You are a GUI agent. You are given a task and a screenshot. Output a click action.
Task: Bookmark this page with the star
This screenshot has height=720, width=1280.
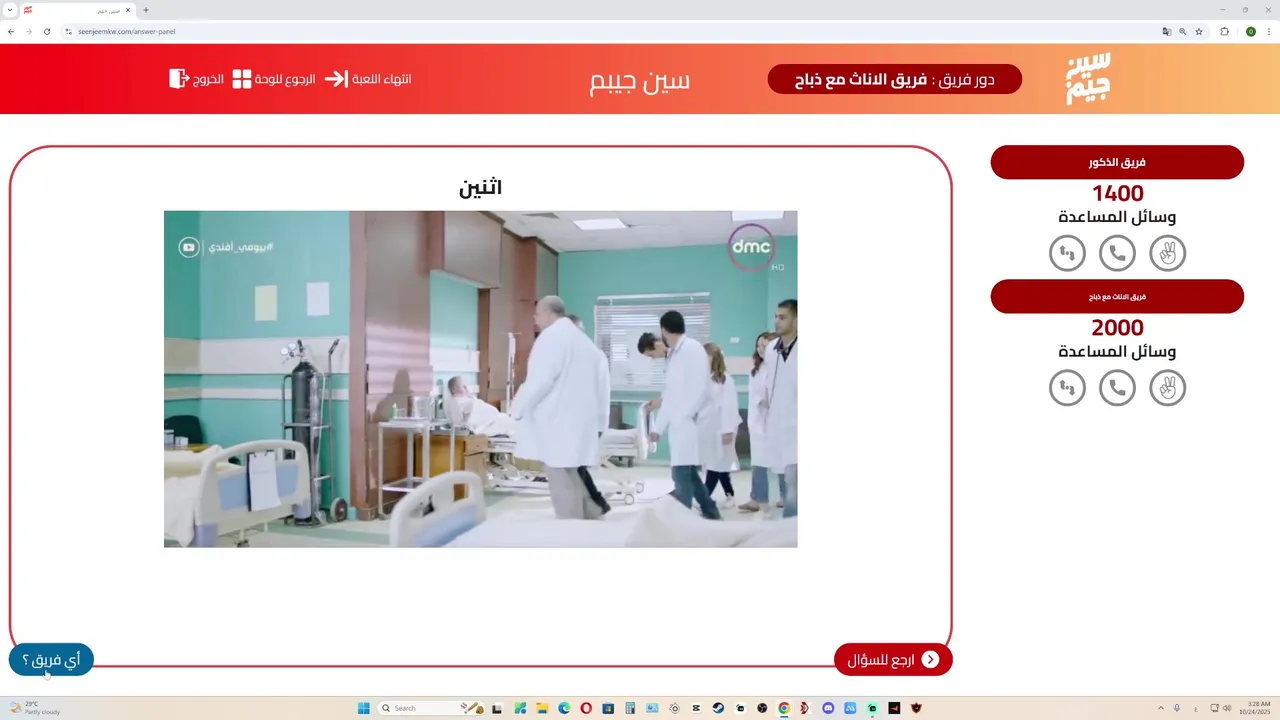pyautogui.click(x=1199, y=31)
